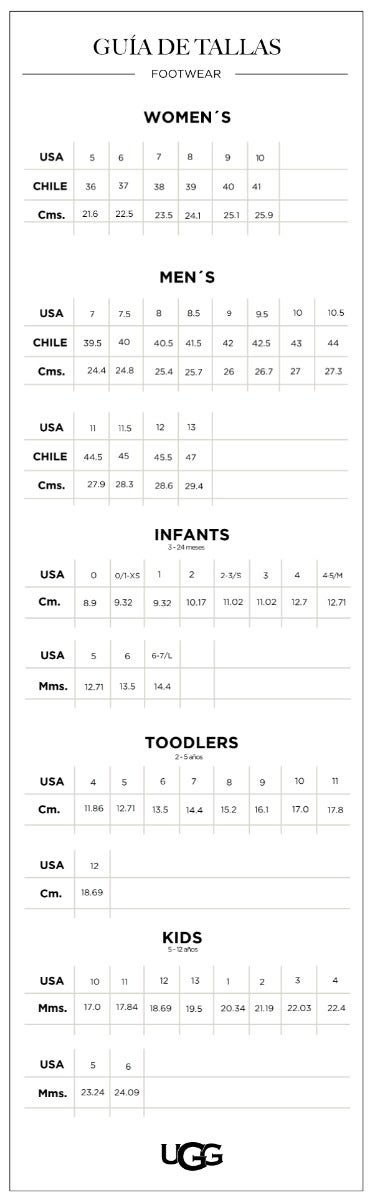
Task: Select men's Cms. value 29.4
Action: [x=194, y=485]
